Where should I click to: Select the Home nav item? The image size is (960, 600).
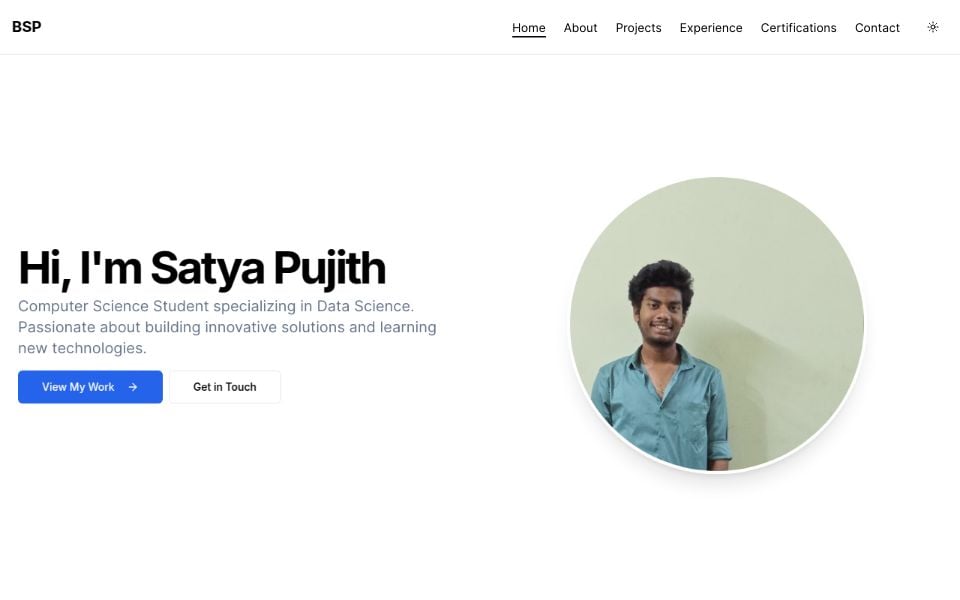528,28
